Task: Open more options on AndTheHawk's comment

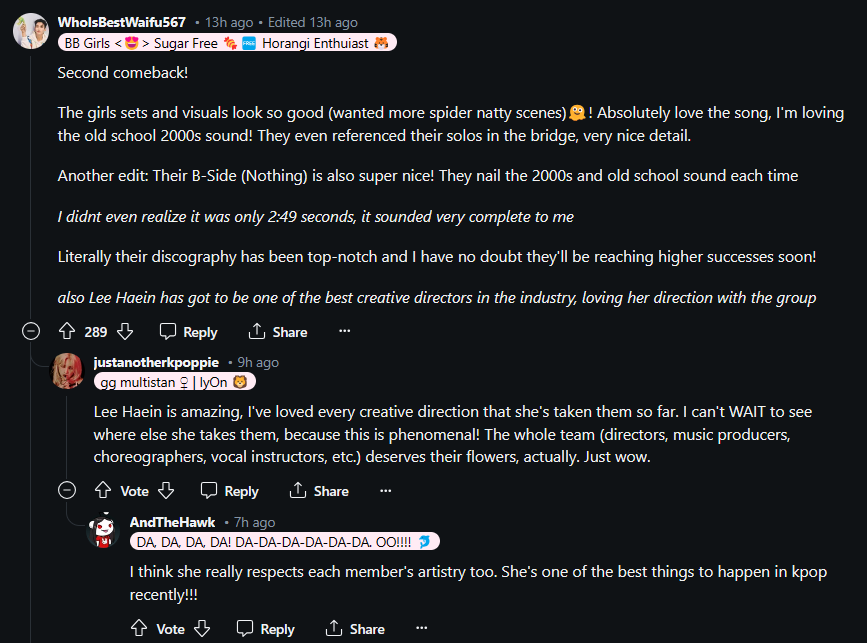Action: pos(422,628)
